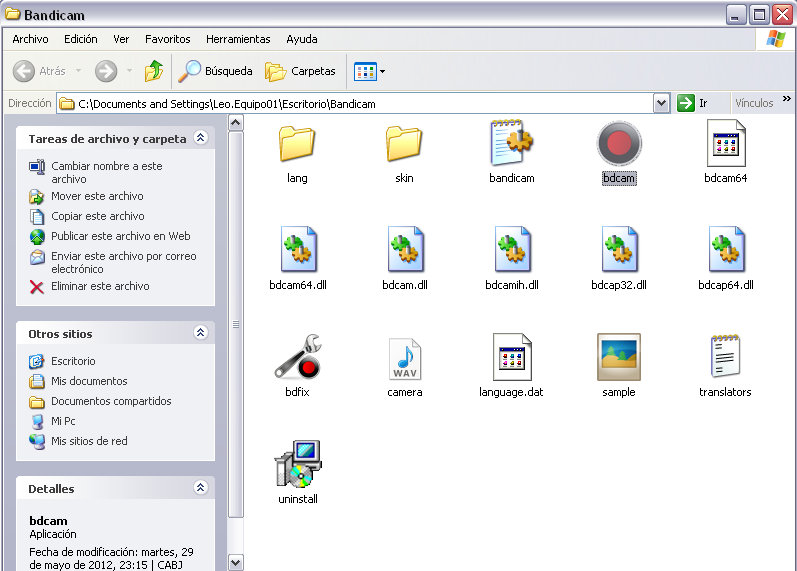Click the Up one level toolbar icon
This screenshot has height=571, width=797.
153,71
